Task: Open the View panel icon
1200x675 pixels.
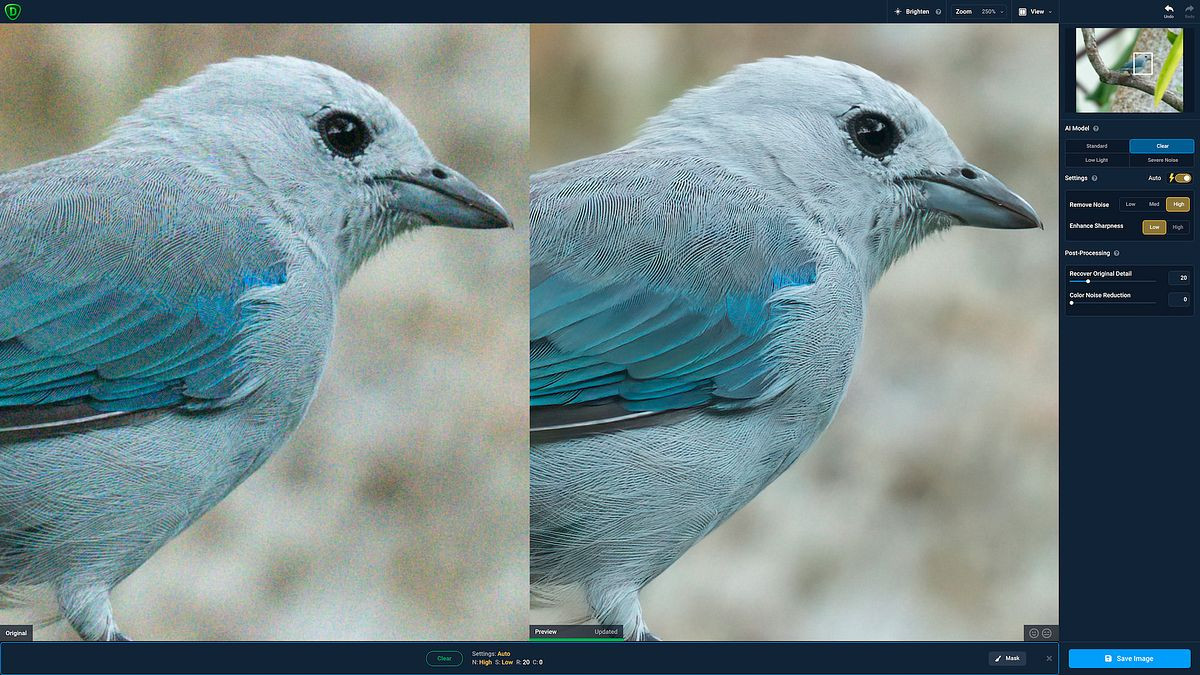Action: [1022, 11]
